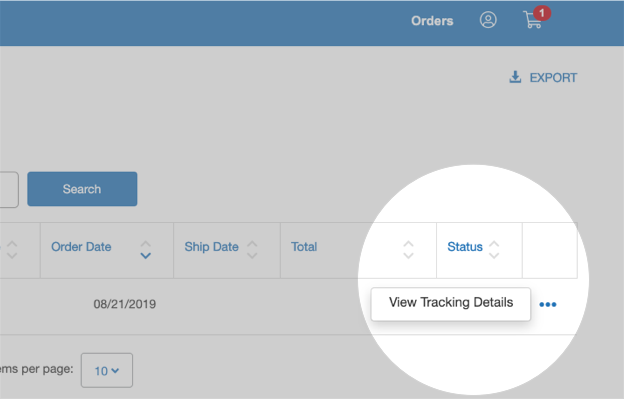Focus the search input field
Viewport: 624px width, 400px height.
[8, 189]
